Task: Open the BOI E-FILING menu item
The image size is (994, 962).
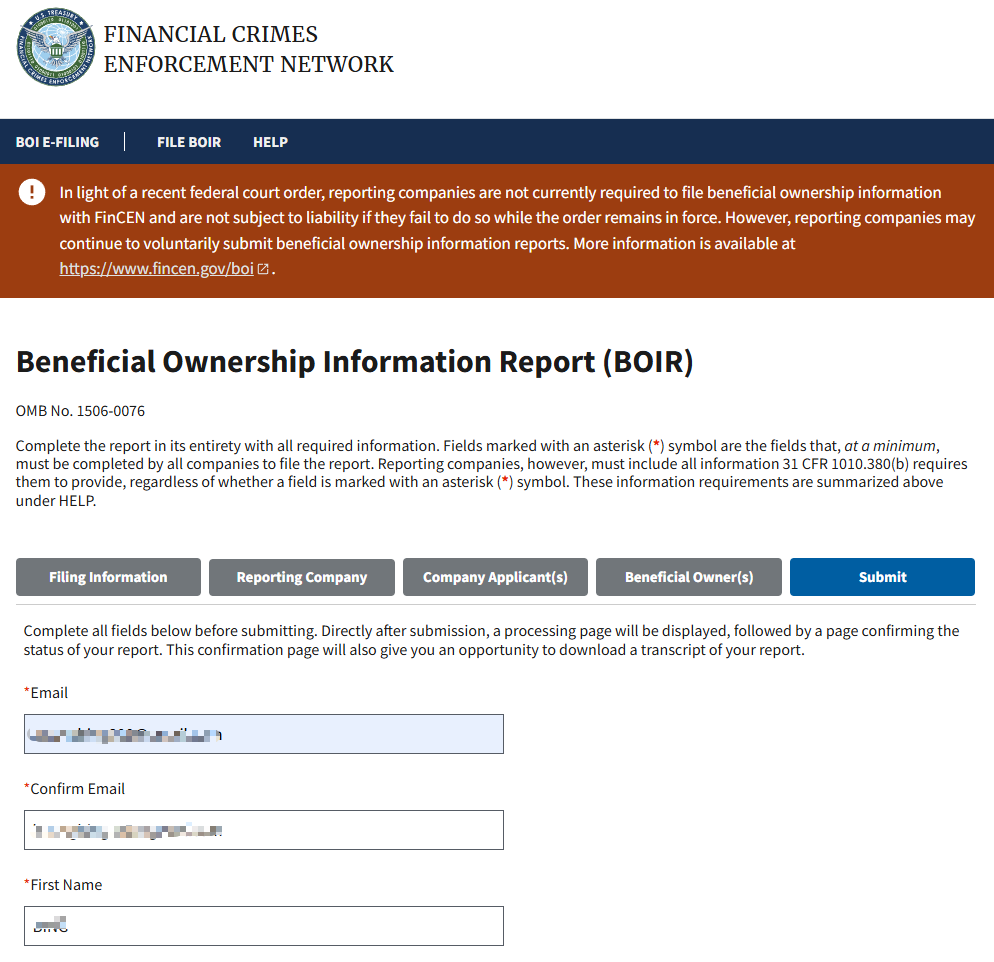Action: (x=57, y=142)
